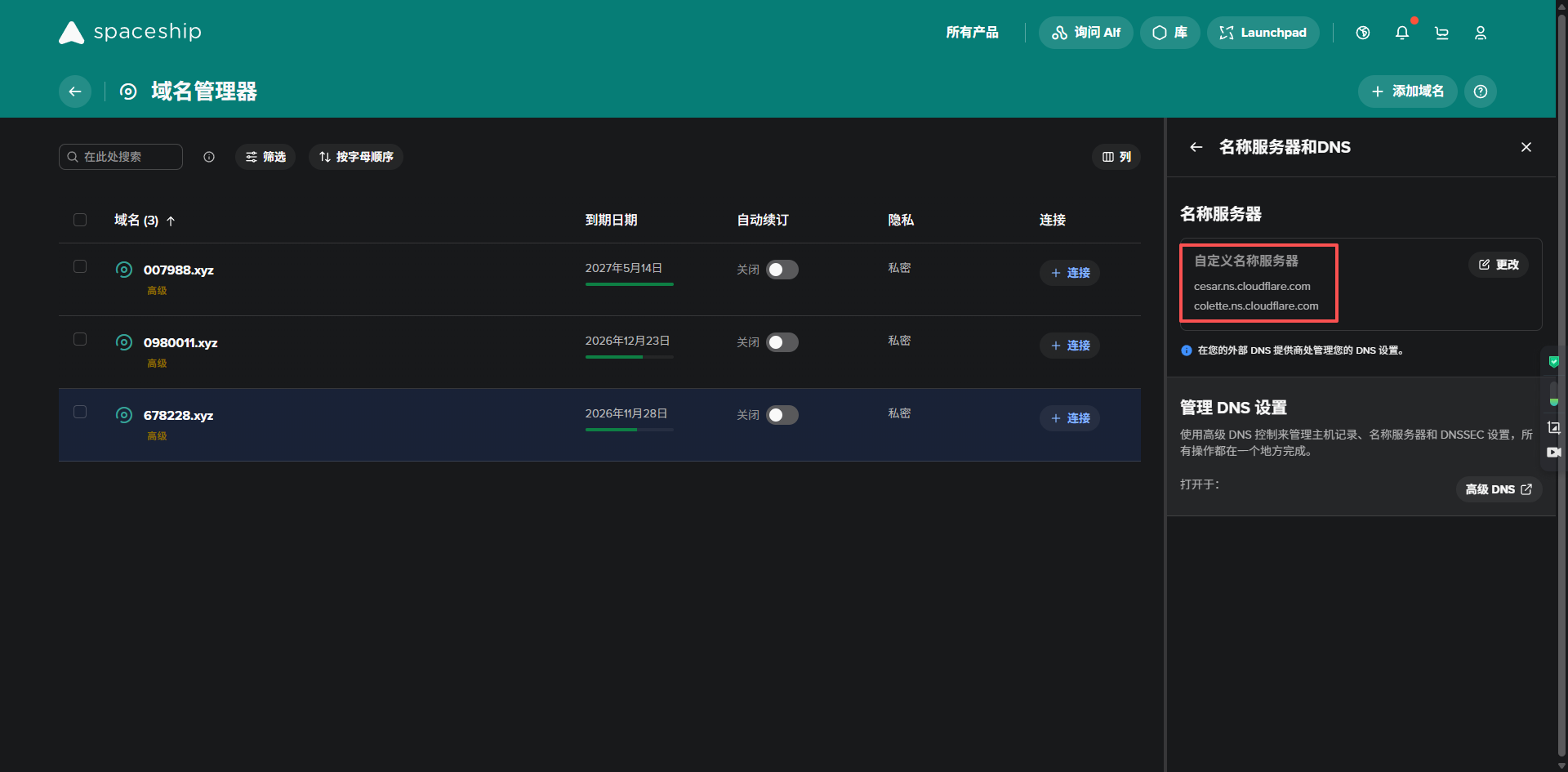Click 连接 for 678228.xyz
Image resolution: width=1568 pixels, height=772 pixels.
(x=1070, y=418)
